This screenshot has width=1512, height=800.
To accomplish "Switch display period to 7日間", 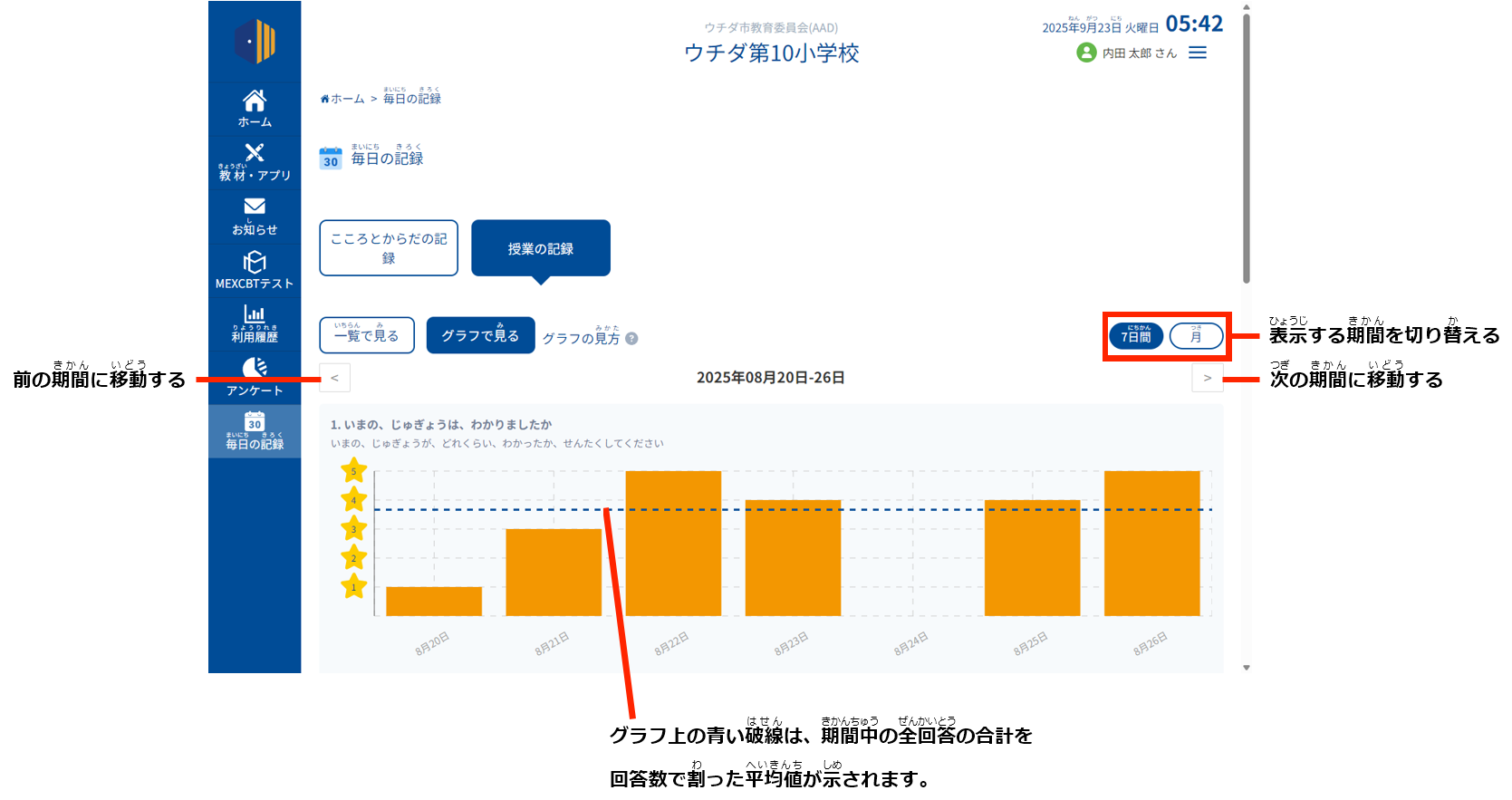I will pyautogui.click(x=1136, y=336).
